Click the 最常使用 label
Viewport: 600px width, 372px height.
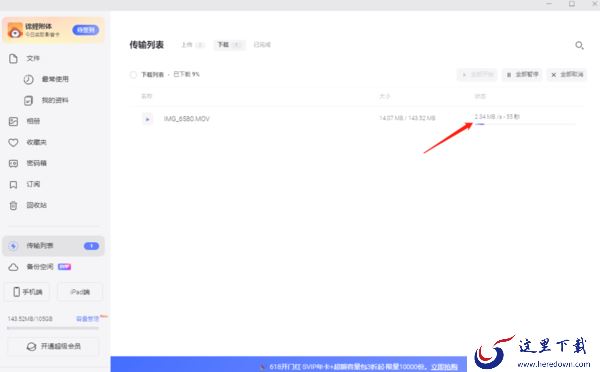pyautogui.click(x=55, y=79)
